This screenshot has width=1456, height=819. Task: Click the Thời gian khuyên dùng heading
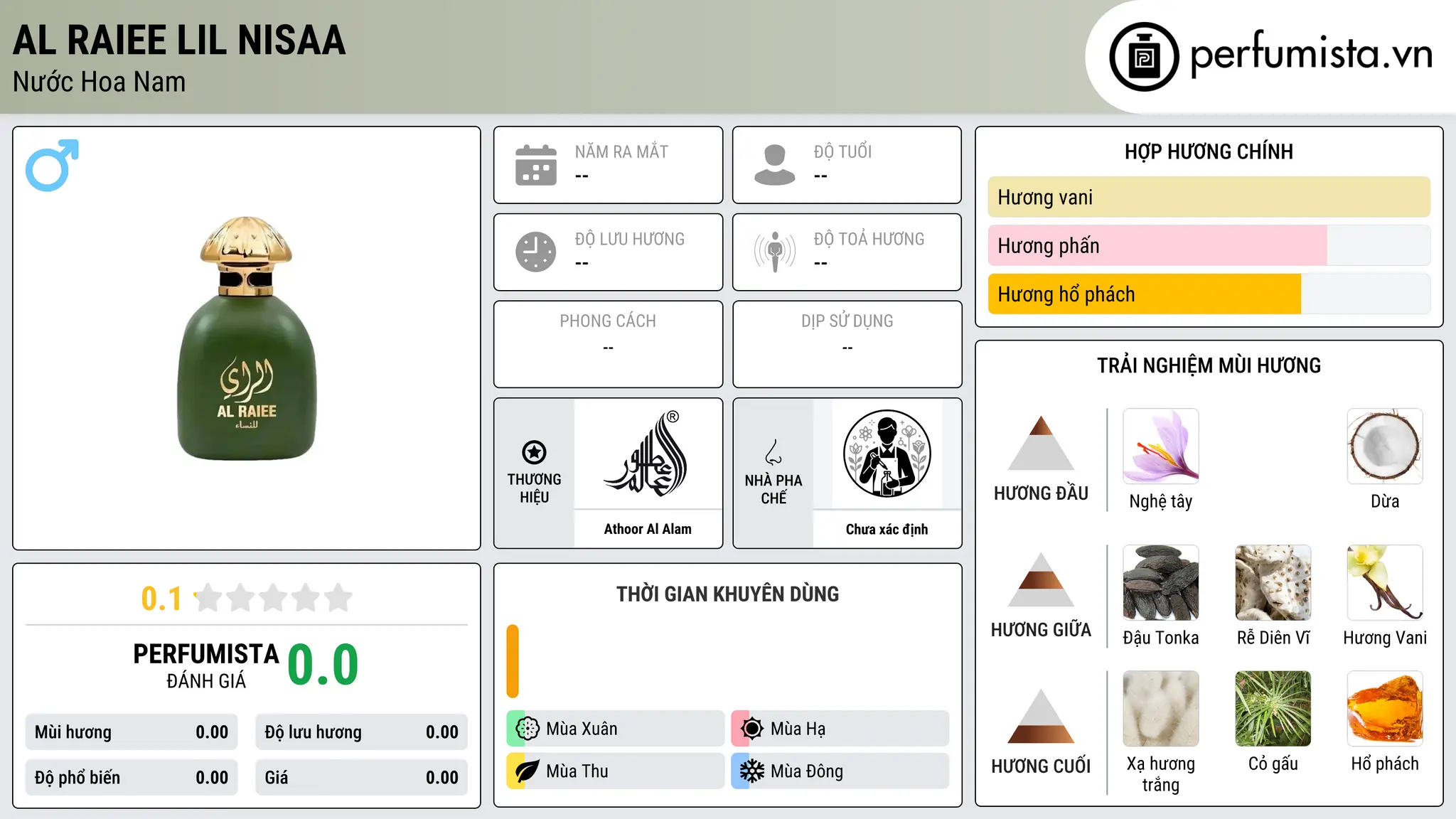pyautogui.click(x=727, y=594)
